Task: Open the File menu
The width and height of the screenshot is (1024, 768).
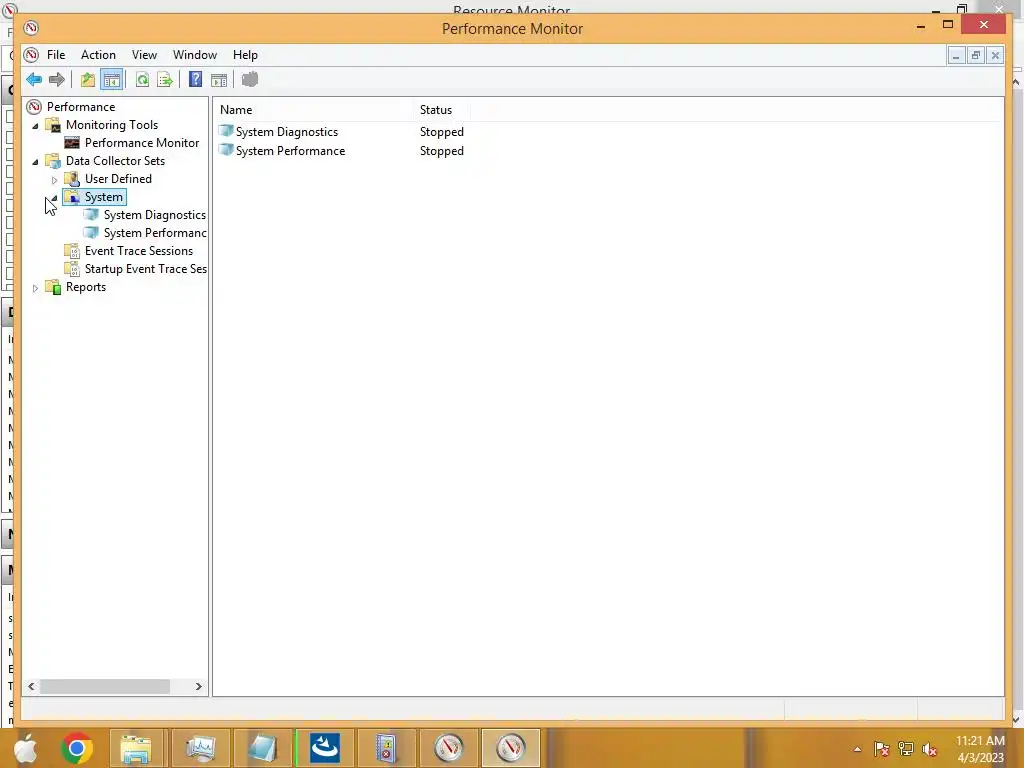Action: point(56,55)
